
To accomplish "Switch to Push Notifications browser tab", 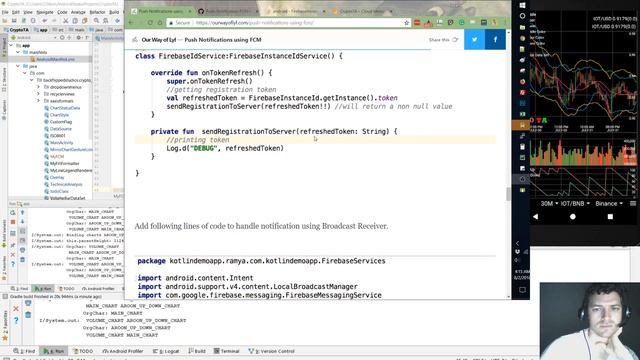I will [x=161, y=11].
